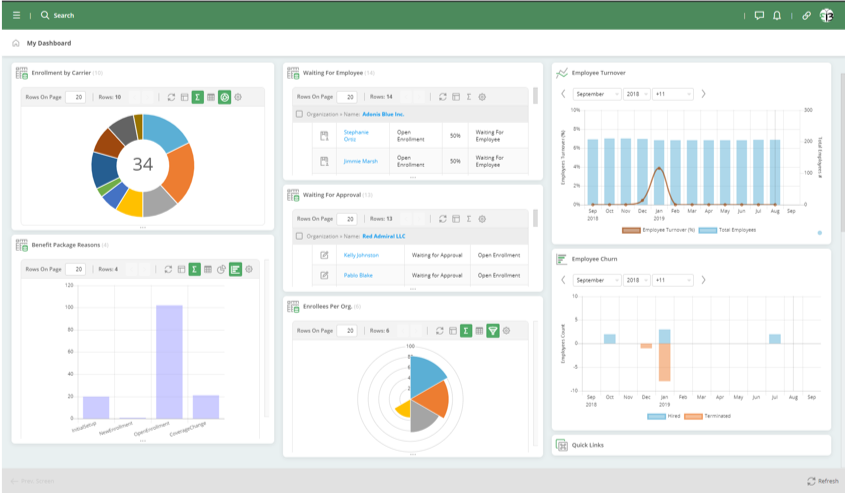Refresh the Enrollment by Carrier widget
This screenshot has height=493, width=845.
[x=171, y=97]
